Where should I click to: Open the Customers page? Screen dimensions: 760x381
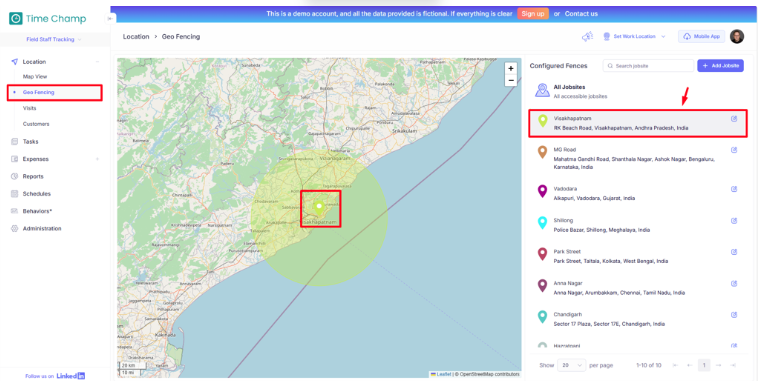pyautogui.click(x=36, y=124)
